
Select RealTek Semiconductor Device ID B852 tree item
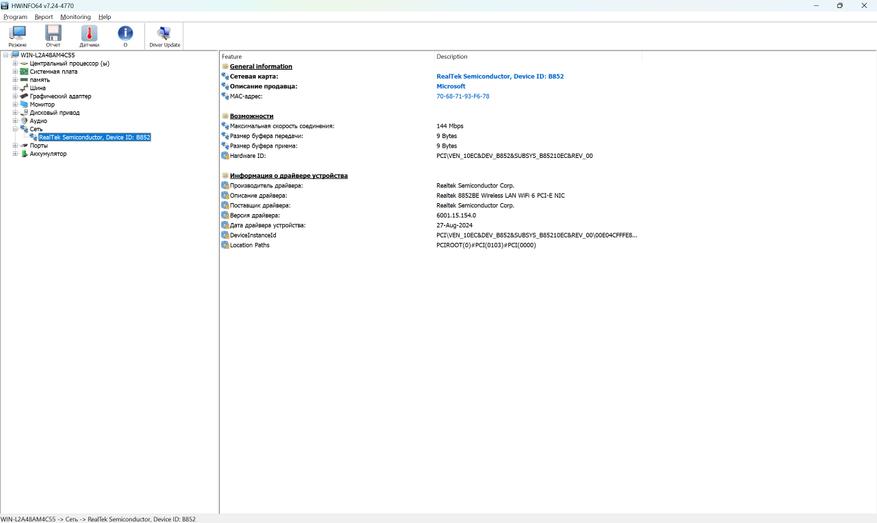pyautogui.click(x=95, y=137)
